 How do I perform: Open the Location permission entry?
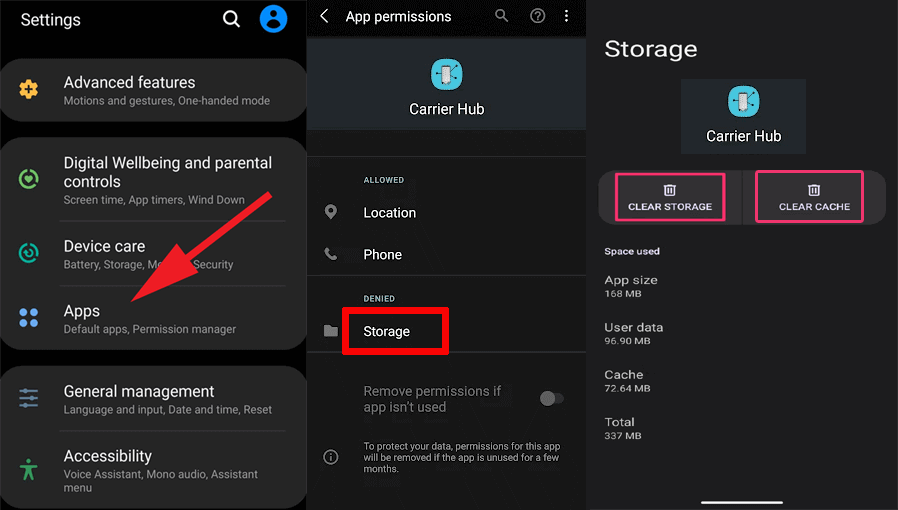pyautogui.click(x=389, y=212)
